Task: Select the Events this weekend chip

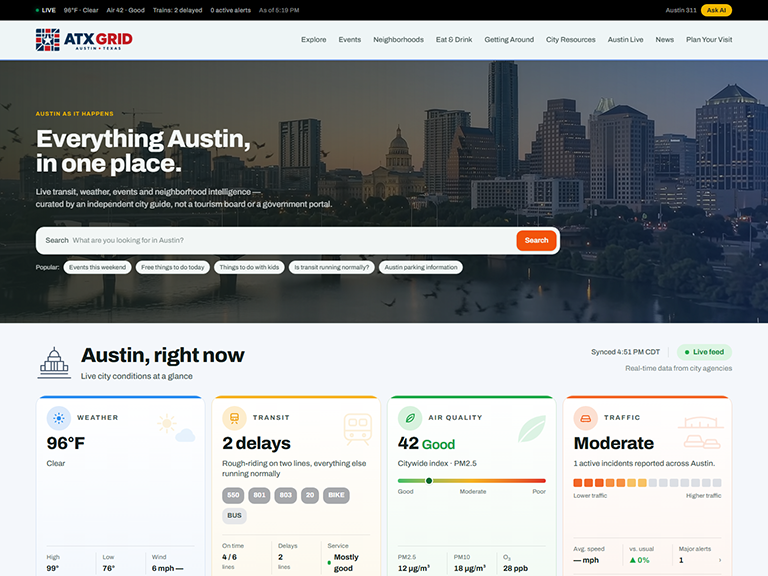Action: 97,267
